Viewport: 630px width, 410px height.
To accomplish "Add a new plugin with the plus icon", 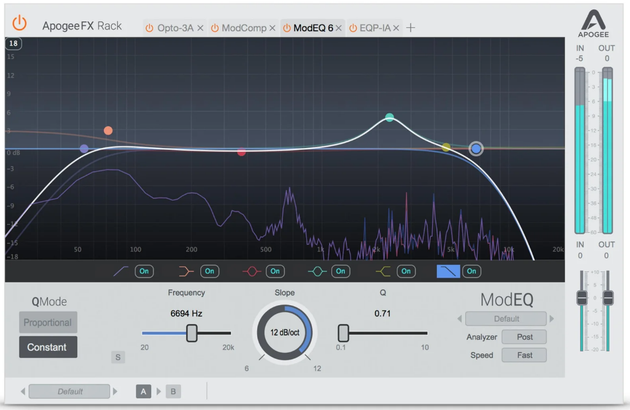I will click(x=411, y=28).
